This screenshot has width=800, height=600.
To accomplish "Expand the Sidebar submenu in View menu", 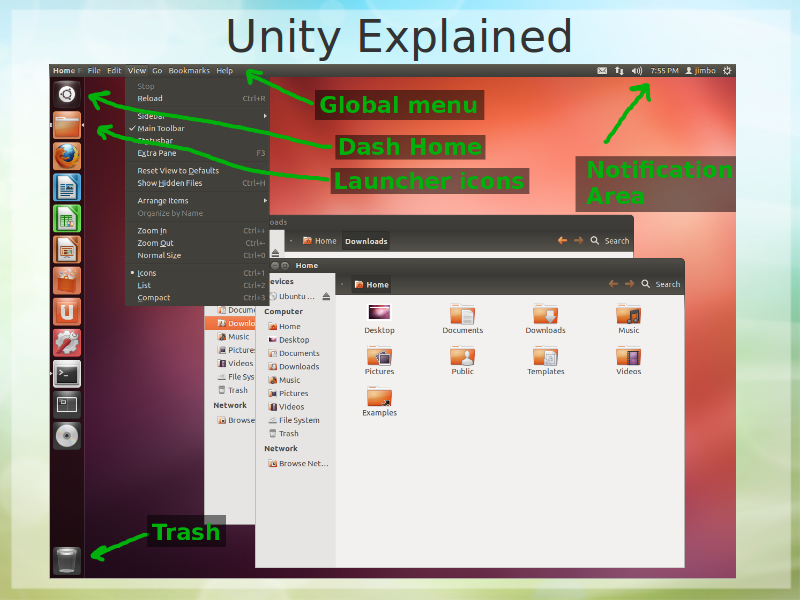I will (197, 116).
